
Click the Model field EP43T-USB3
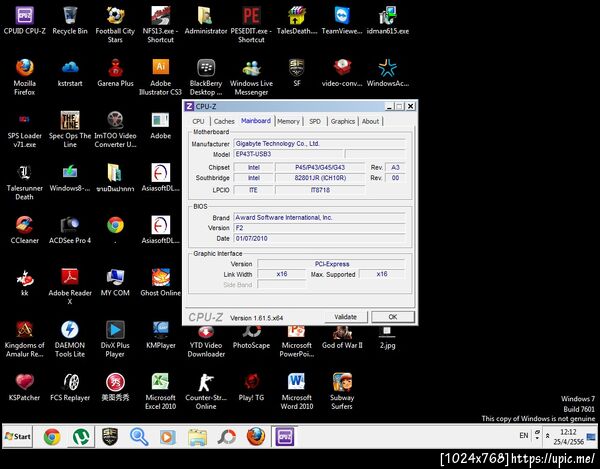(x=289, y=154)
